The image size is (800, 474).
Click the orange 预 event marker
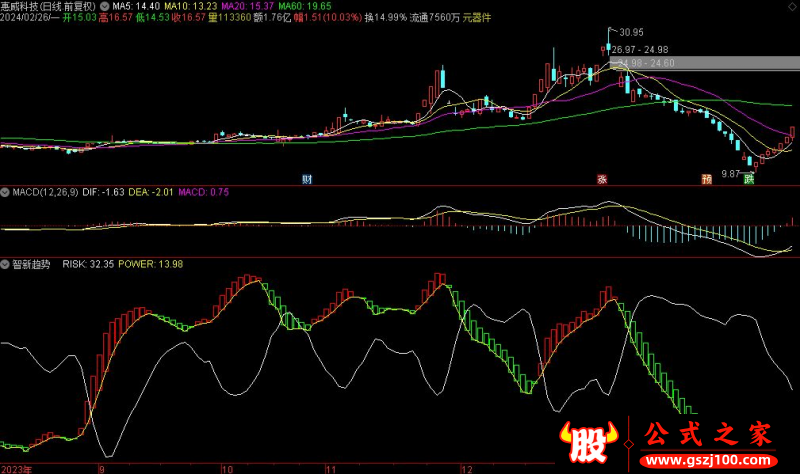pyautogui.click(x=706, y=179)
